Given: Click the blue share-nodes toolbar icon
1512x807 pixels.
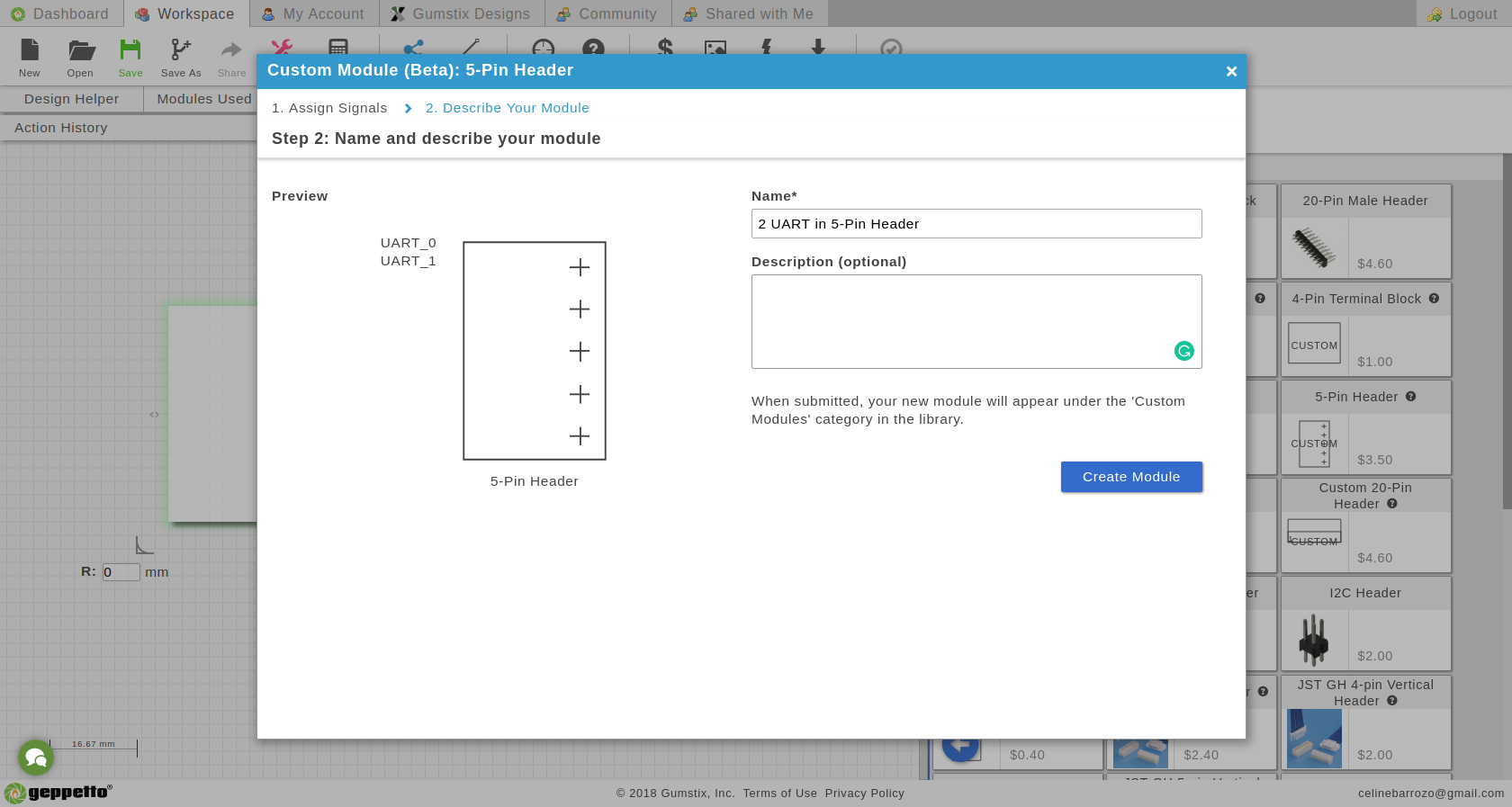Looking at the screenshot, I should [414, 48].
